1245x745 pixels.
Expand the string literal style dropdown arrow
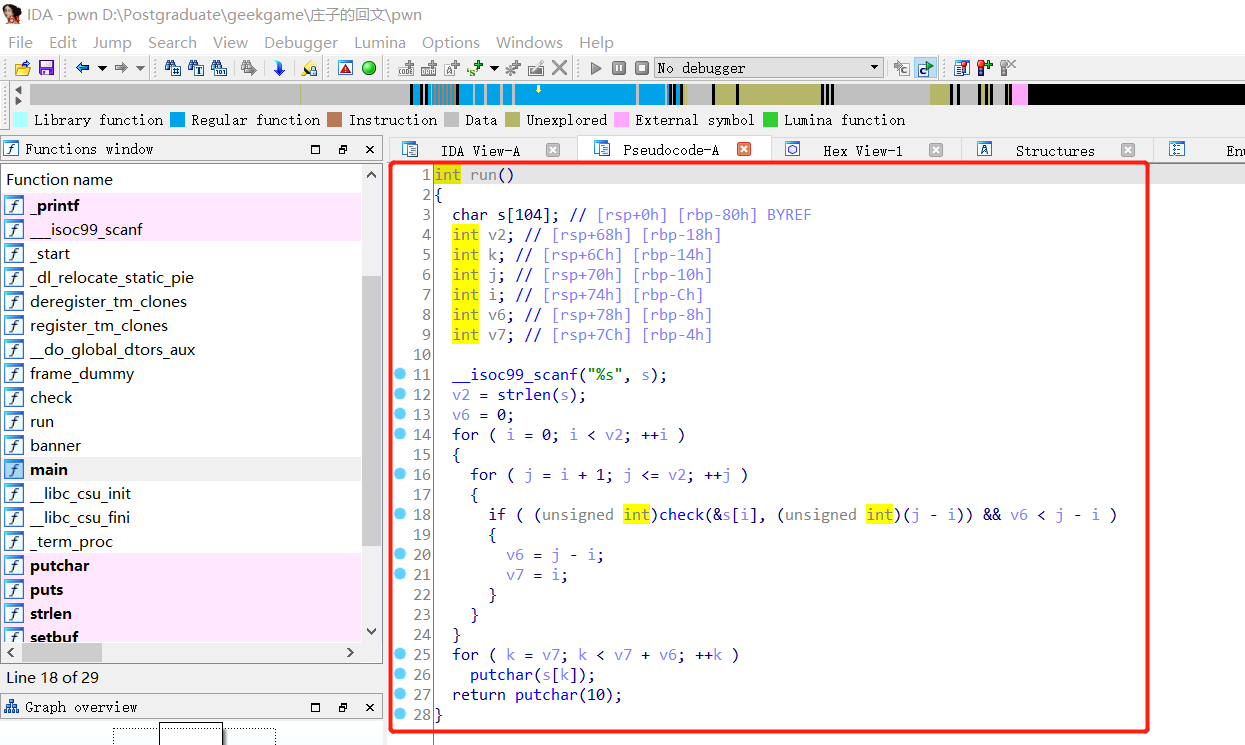click(494, 68)
